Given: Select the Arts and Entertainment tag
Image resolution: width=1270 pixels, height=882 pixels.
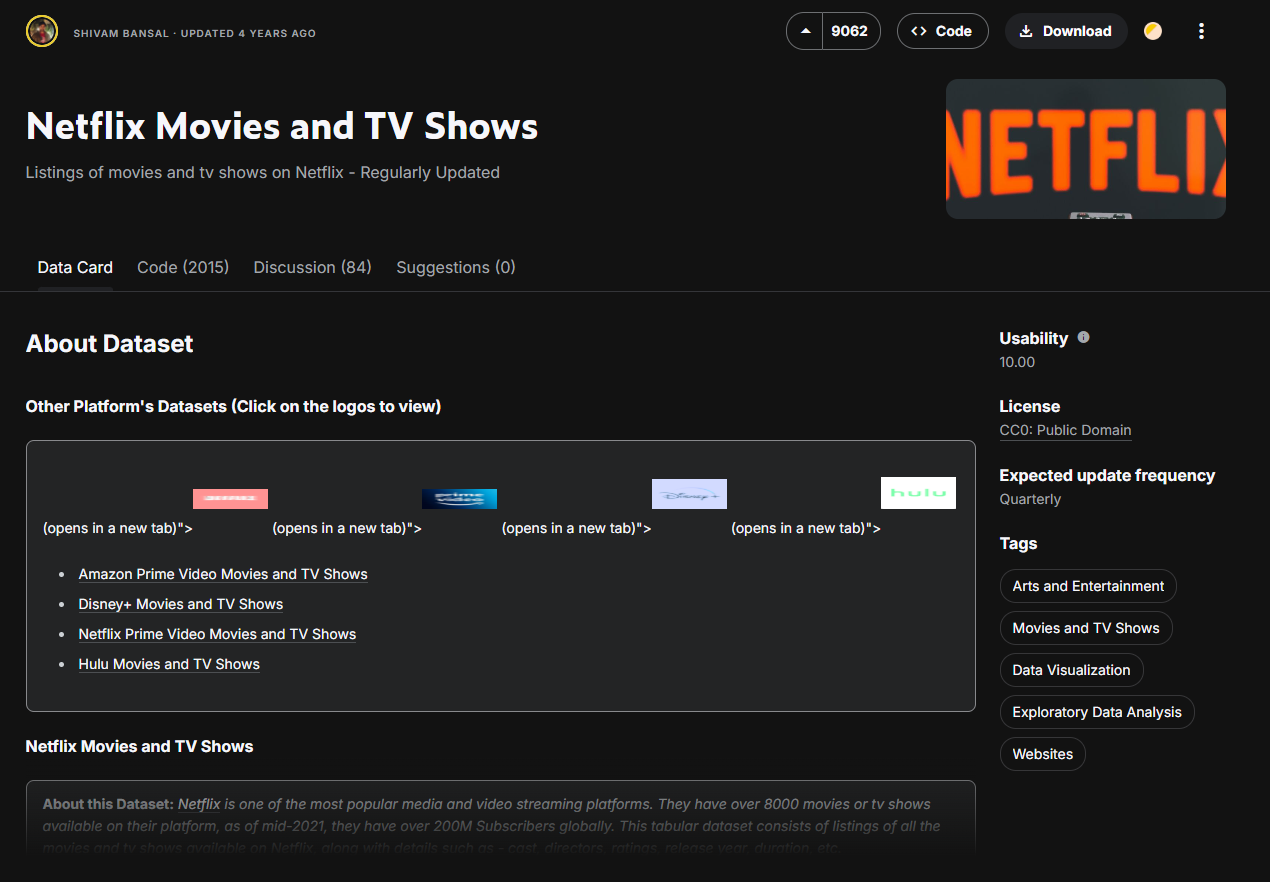Looking at the screenshot, I should click(1088, 586).
